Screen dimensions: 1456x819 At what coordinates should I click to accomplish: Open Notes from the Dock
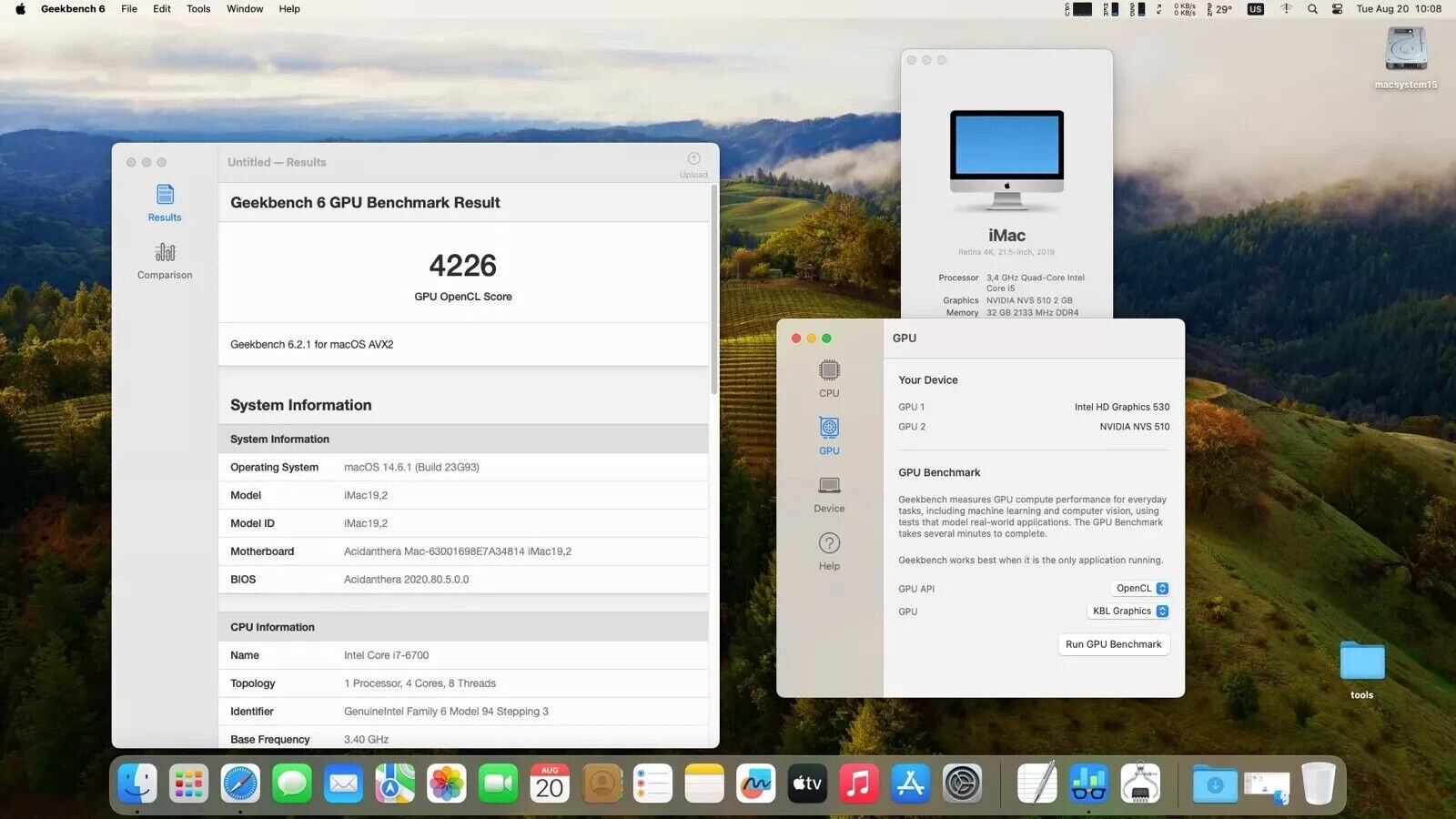704,784
